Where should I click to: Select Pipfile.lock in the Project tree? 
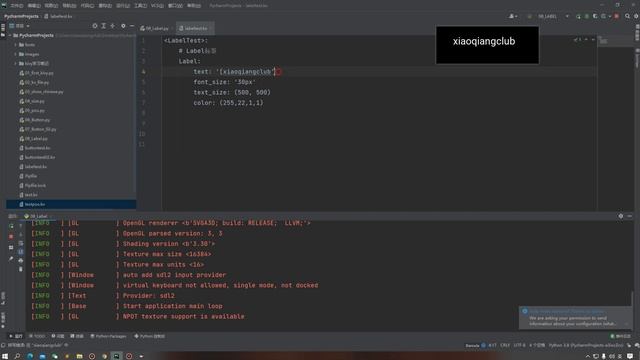pos(33,185)
